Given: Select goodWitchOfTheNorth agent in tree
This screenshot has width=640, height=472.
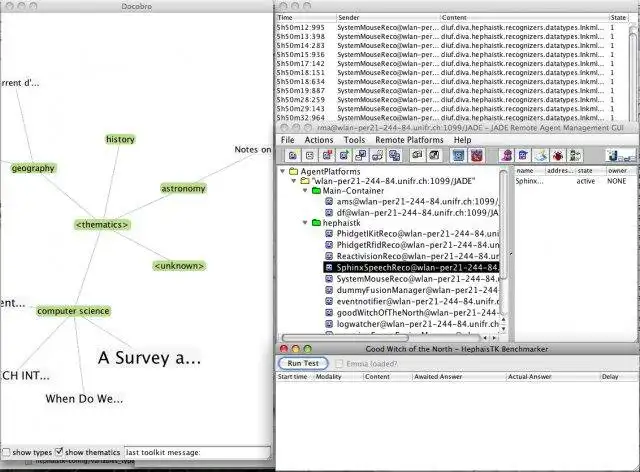Looking at the screenshot, I should pos(411,313).
